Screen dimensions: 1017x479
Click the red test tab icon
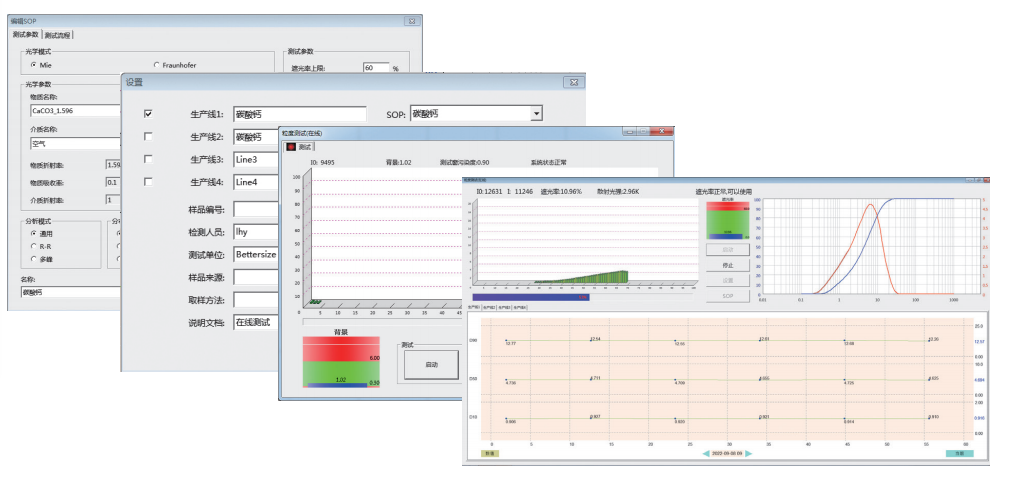point(292,146)
